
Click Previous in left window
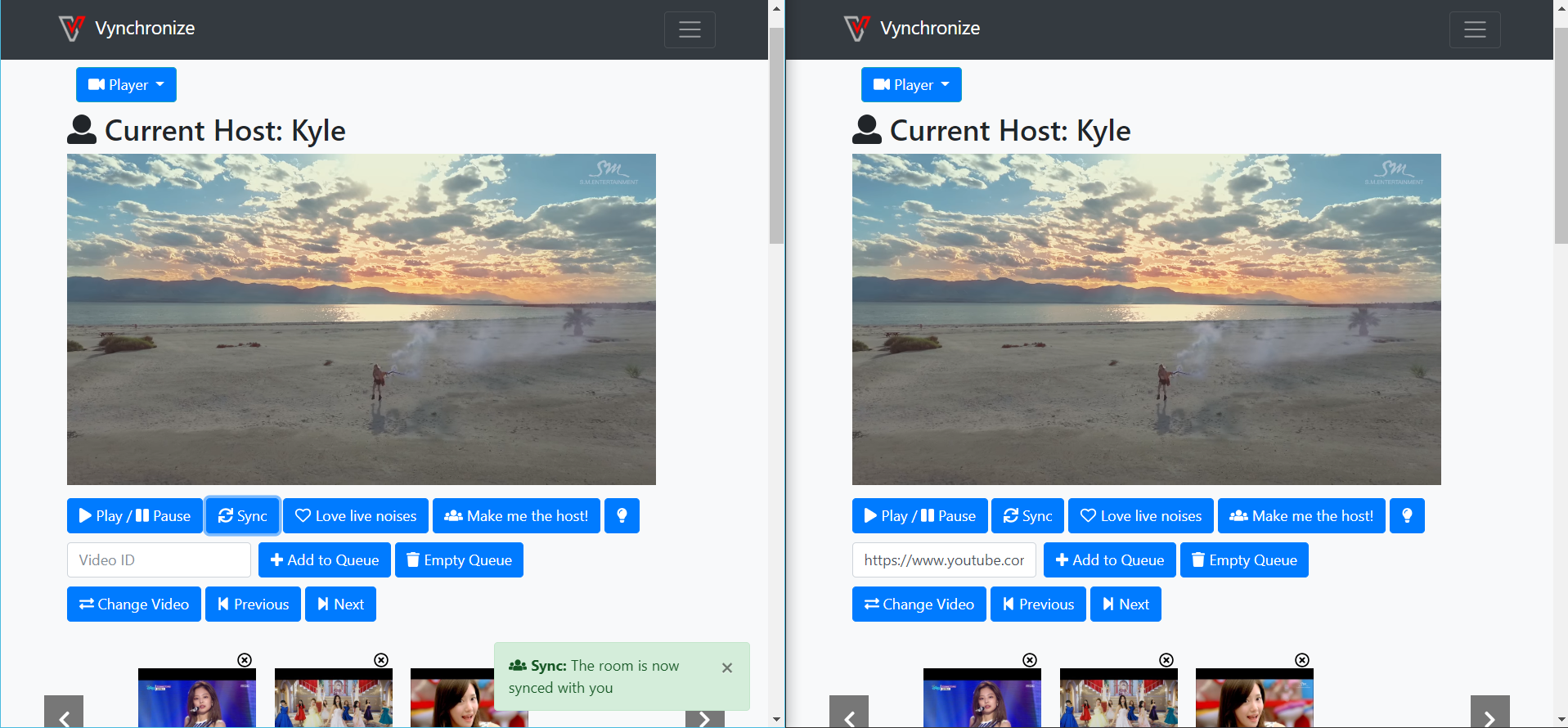pyautogui.click(x=253, y=604)
